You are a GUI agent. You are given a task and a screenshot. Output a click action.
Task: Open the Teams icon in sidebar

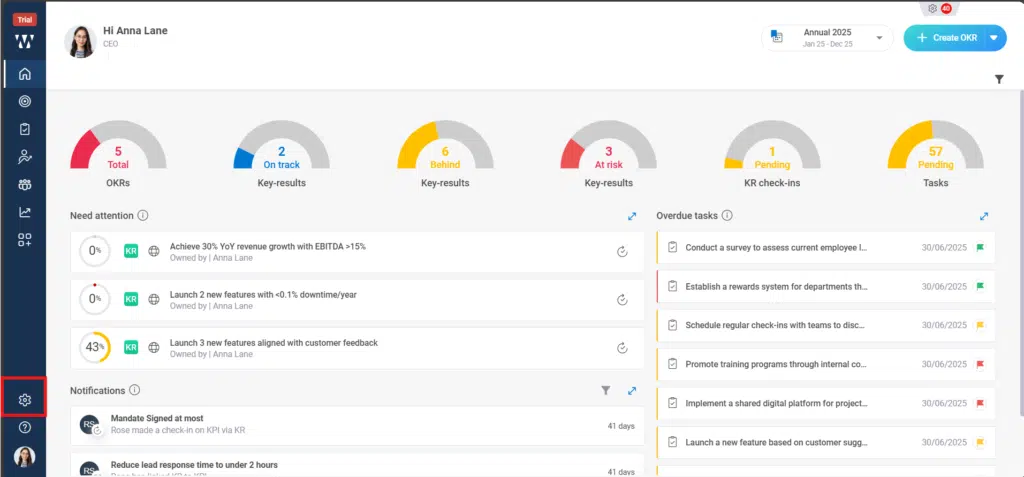click(25, 185)
